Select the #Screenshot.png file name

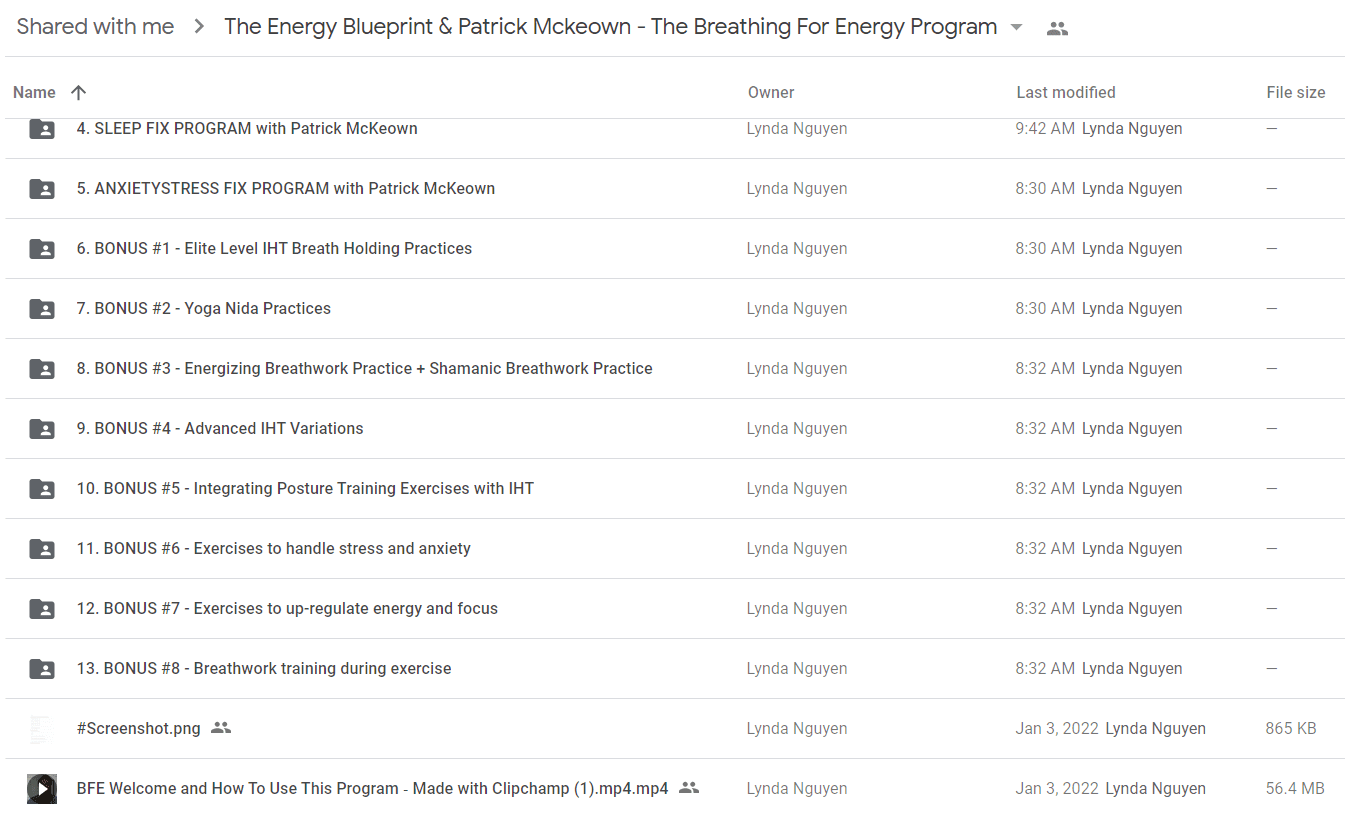pyautogui.click(x=139, y=728)
